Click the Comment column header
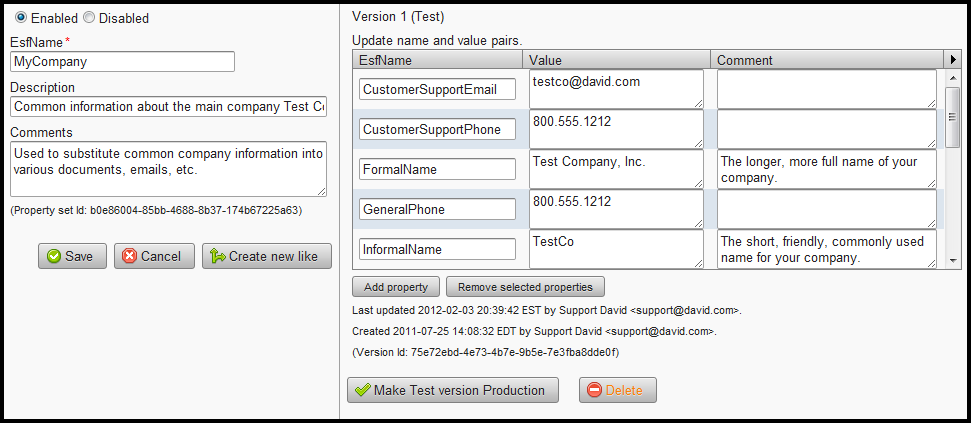 pos(826,60)
